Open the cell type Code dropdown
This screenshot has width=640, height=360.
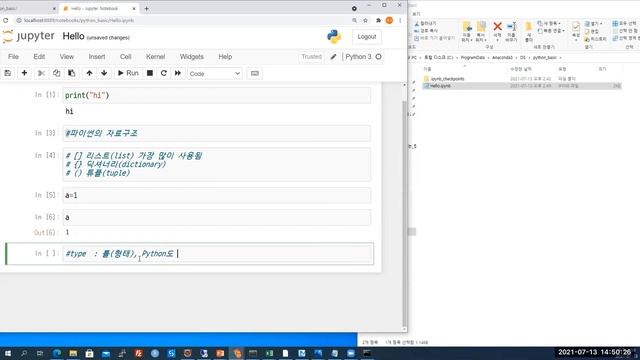215,73
